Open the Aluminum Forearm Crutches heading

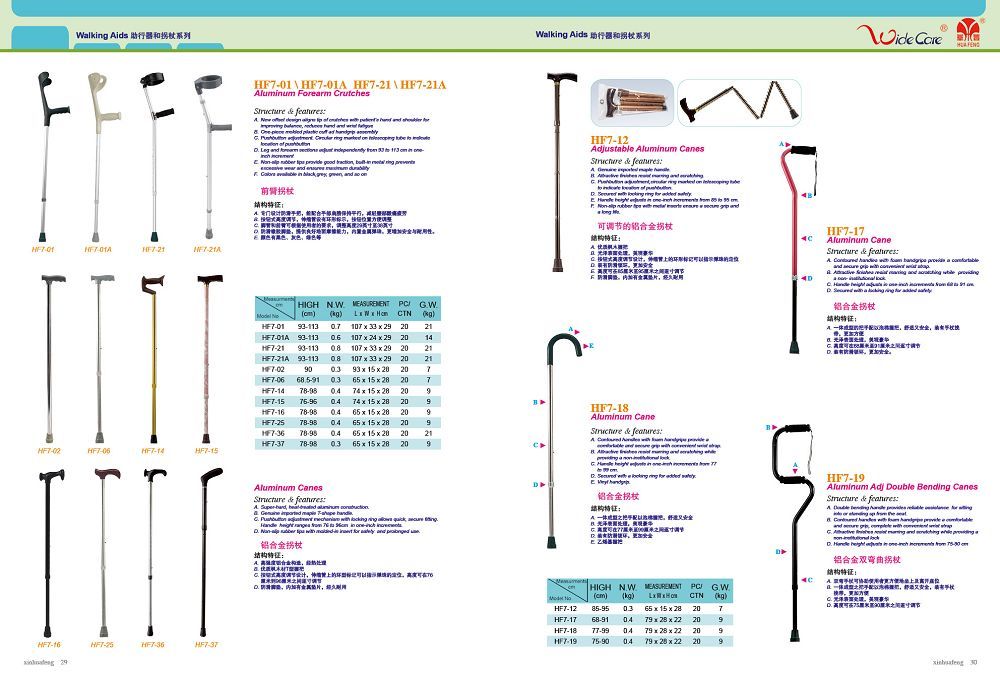click(x=312, y=89)
